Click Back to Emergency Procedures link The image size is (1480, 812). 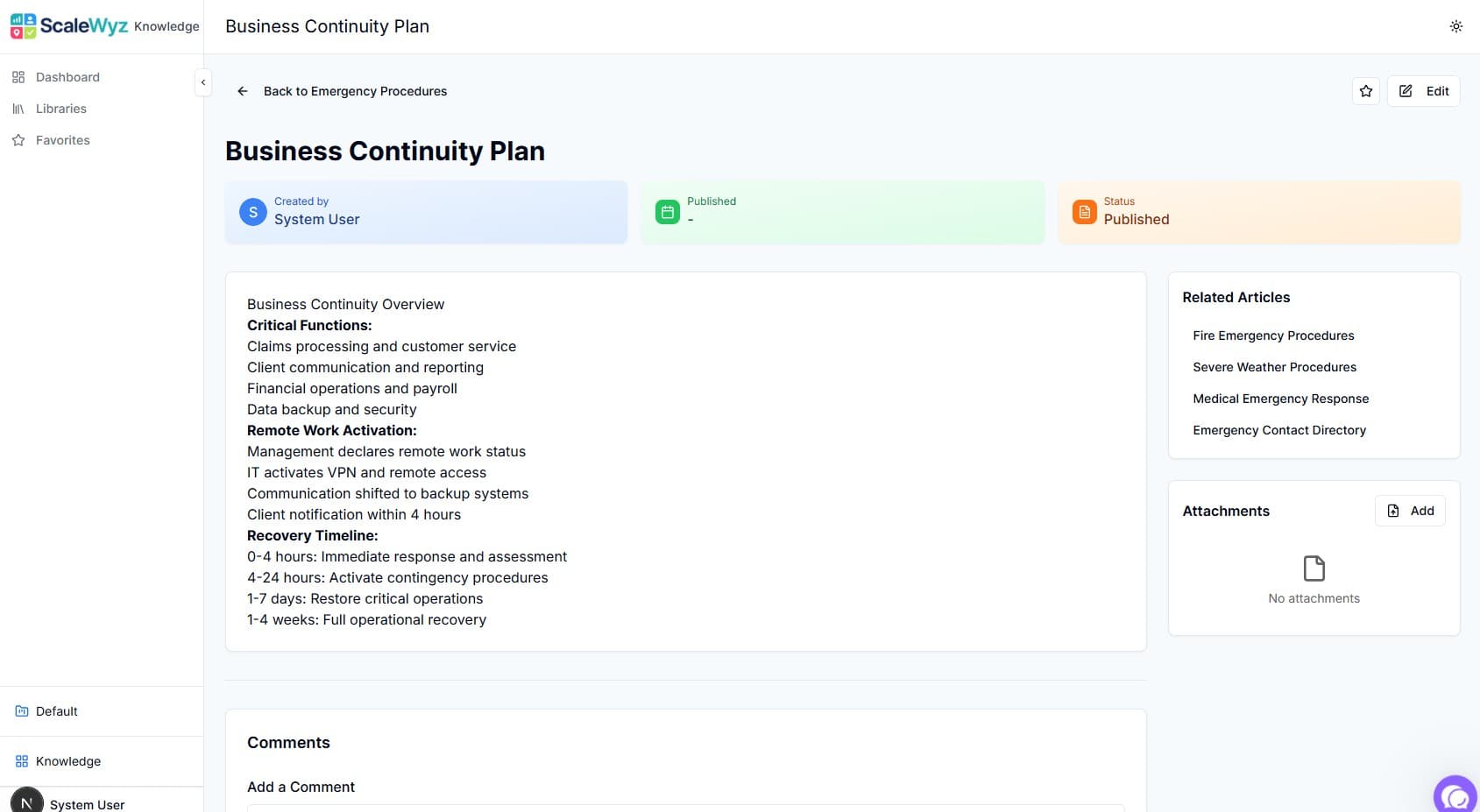(355, 91)
